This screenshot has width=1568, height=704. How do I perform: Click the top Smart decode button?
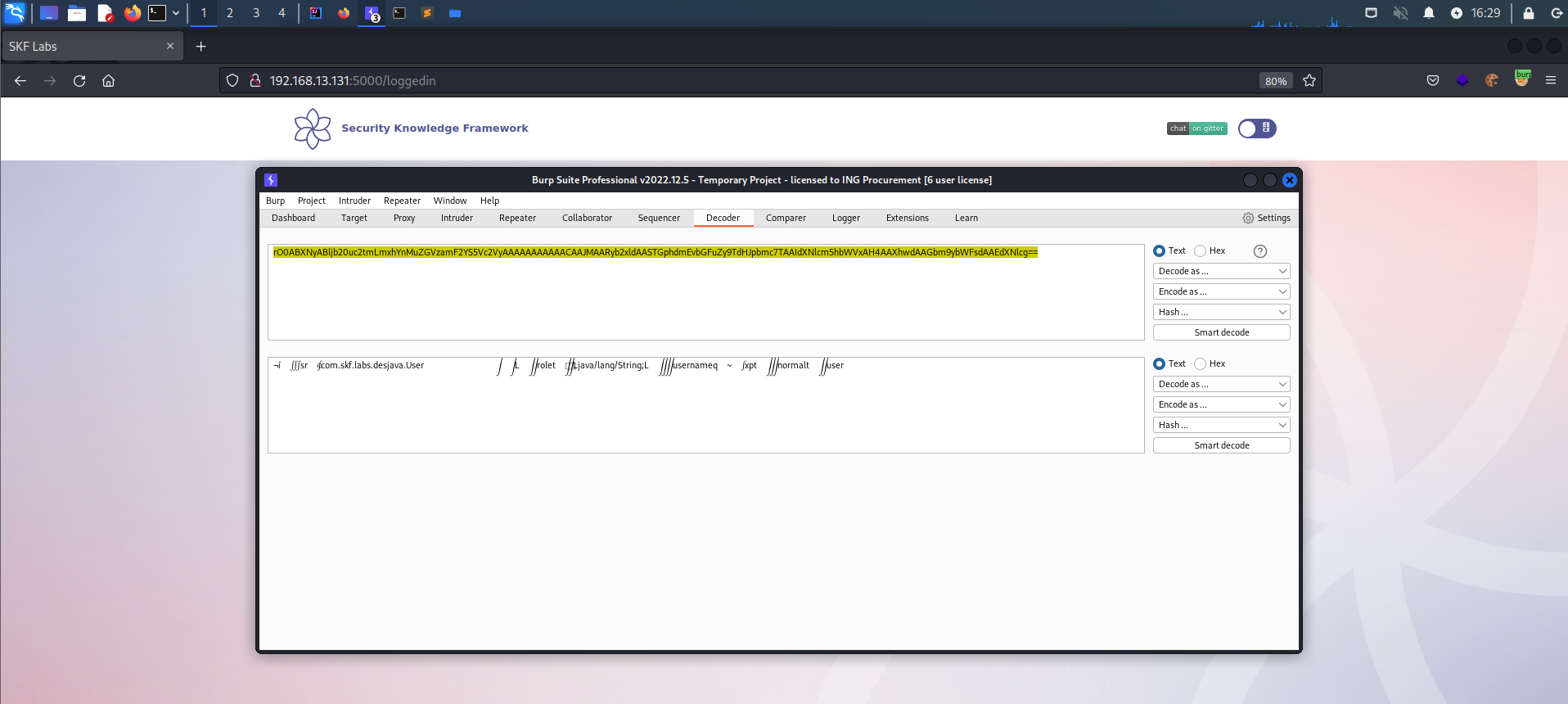[x=1222, y=332]
